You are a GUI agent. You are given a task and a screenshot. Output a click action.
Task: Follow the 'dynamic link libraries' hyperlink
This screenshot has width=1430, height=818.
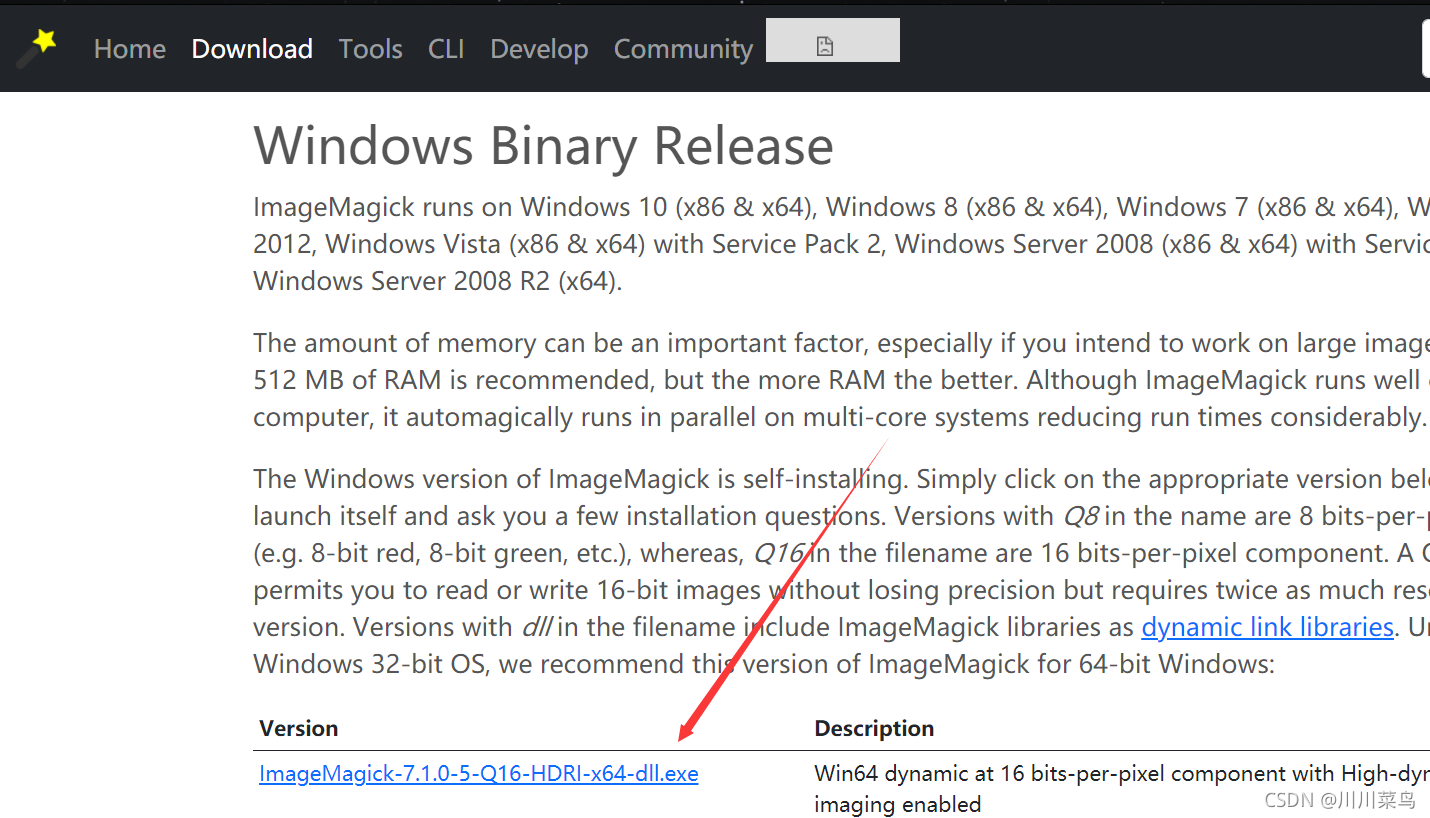tap(1267, 627)
